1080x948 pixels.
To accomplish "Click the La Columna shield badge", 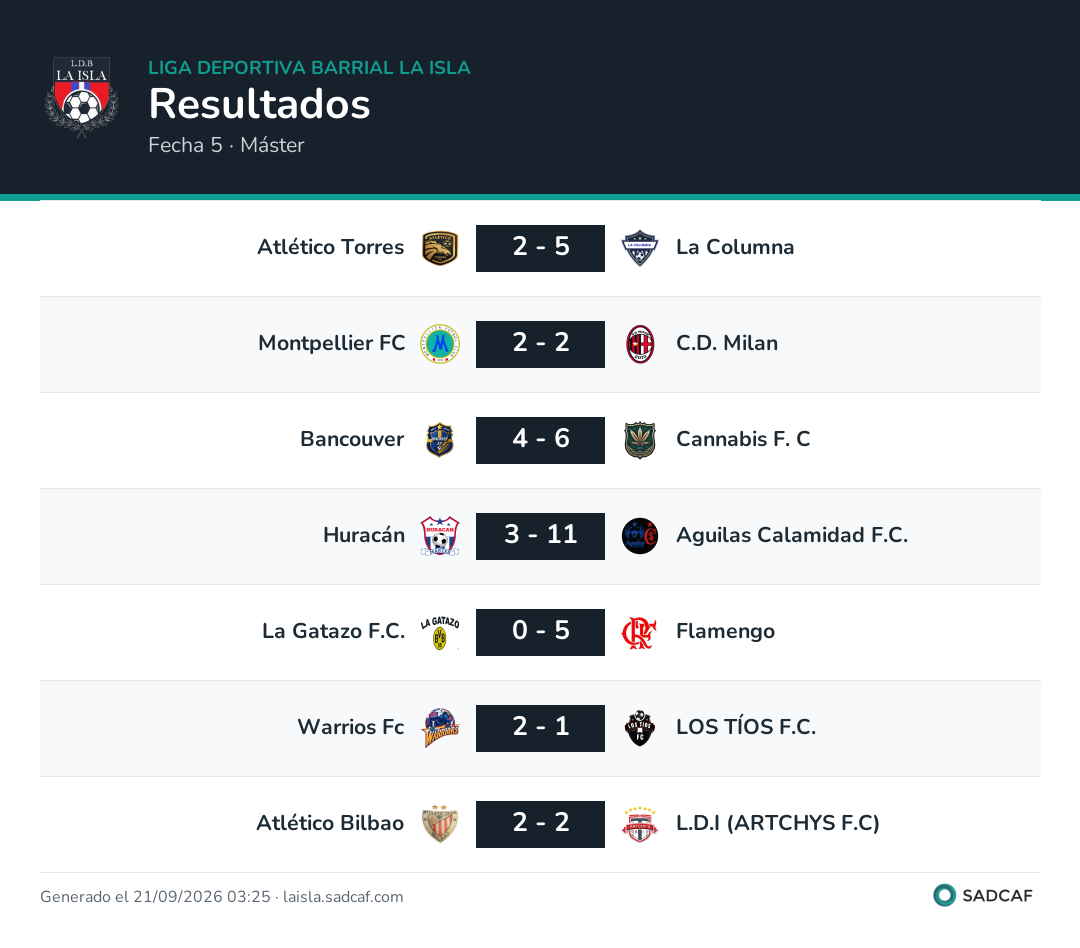I will pos(640,248).
